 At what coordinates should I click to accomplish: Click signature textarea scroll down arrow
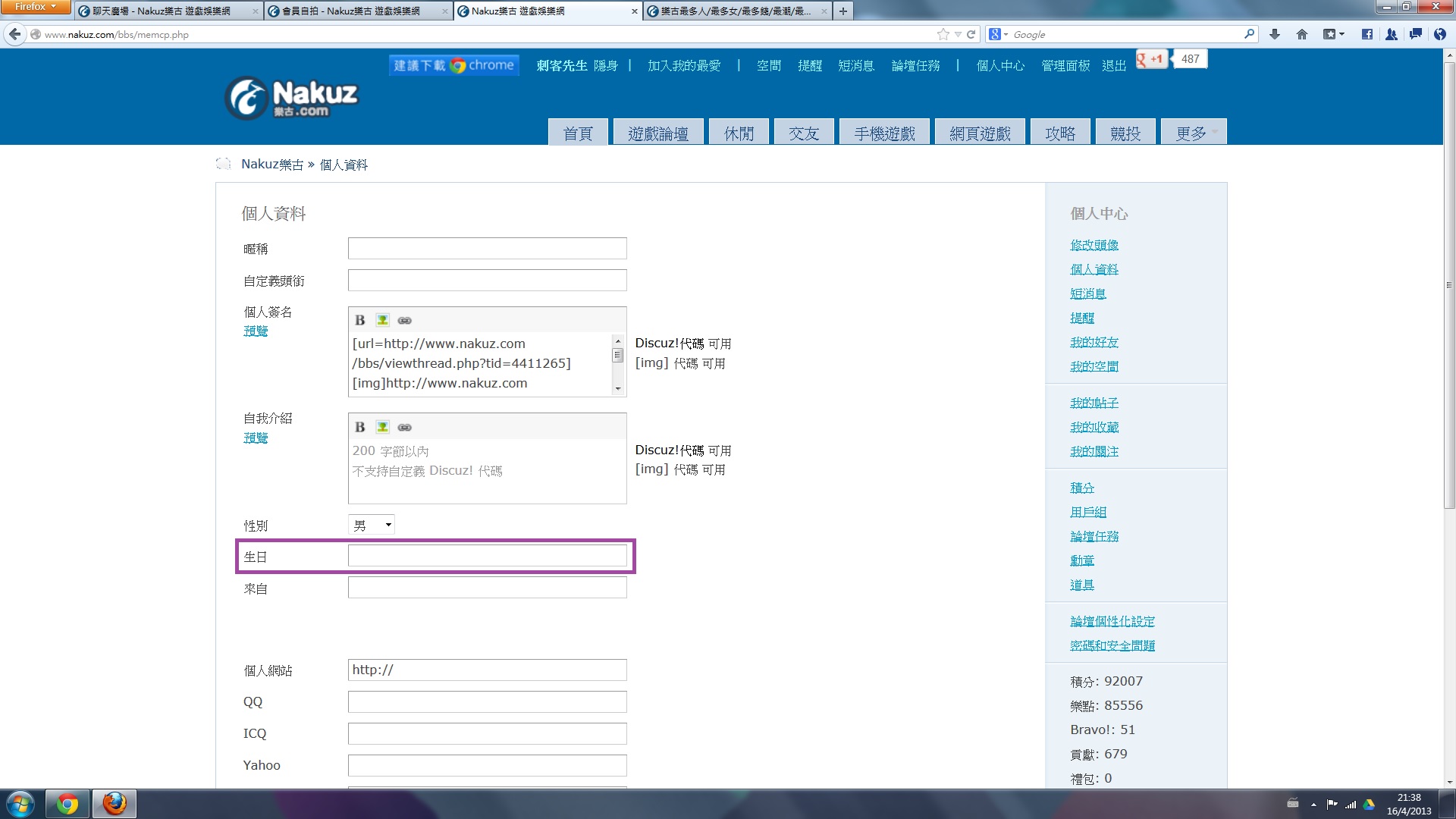(618, 388)
